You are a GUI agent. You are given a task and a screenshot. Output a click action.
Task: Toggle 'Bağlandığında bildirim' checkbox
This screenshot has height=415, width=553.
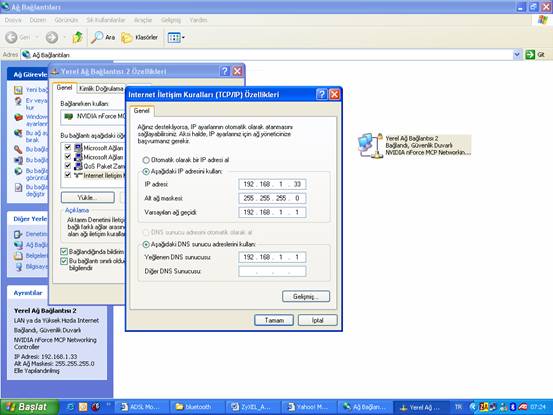coord(64,251)
